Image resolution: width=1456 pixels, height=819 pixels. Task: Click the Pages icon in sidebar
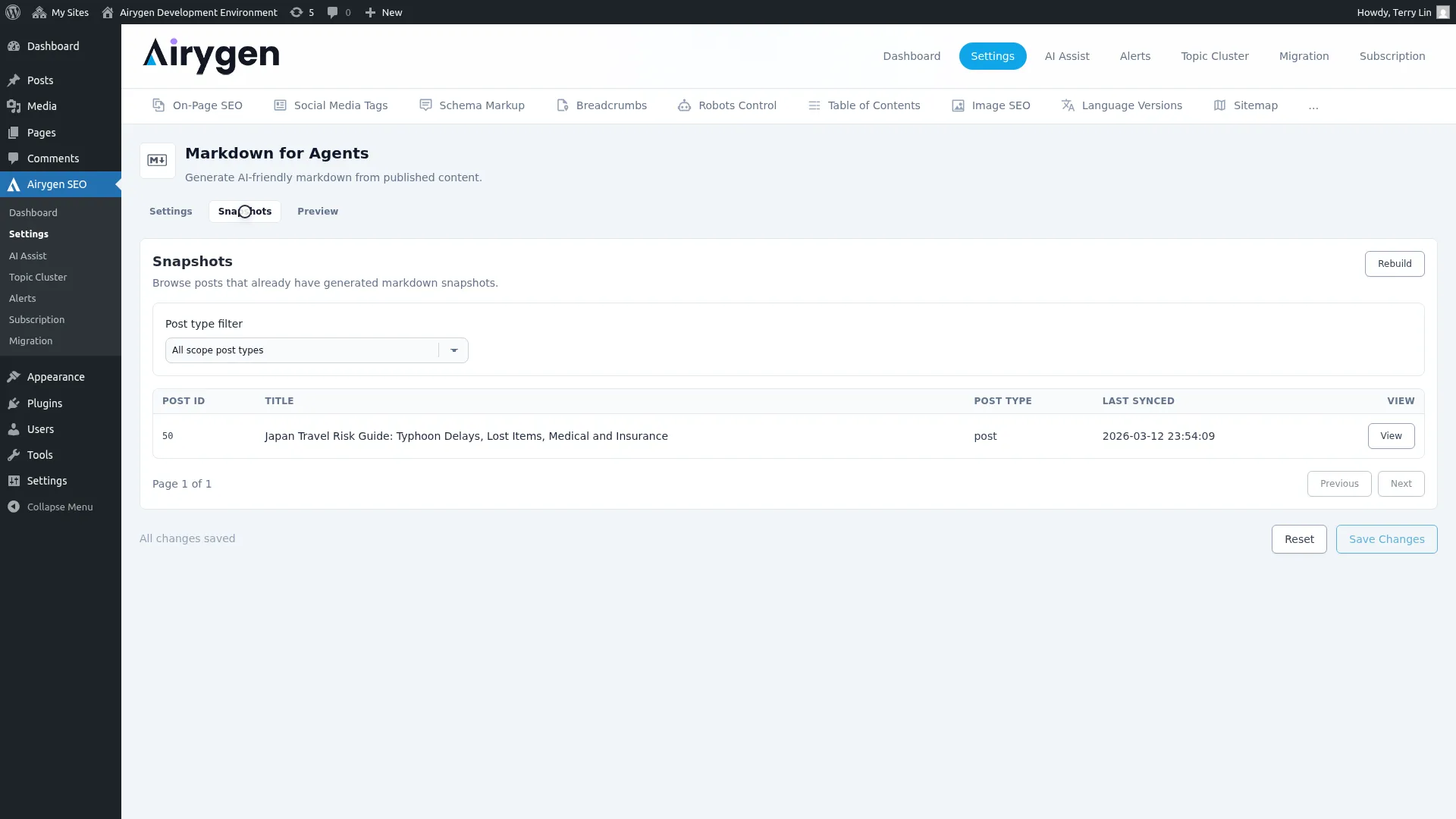pos(14,133)
